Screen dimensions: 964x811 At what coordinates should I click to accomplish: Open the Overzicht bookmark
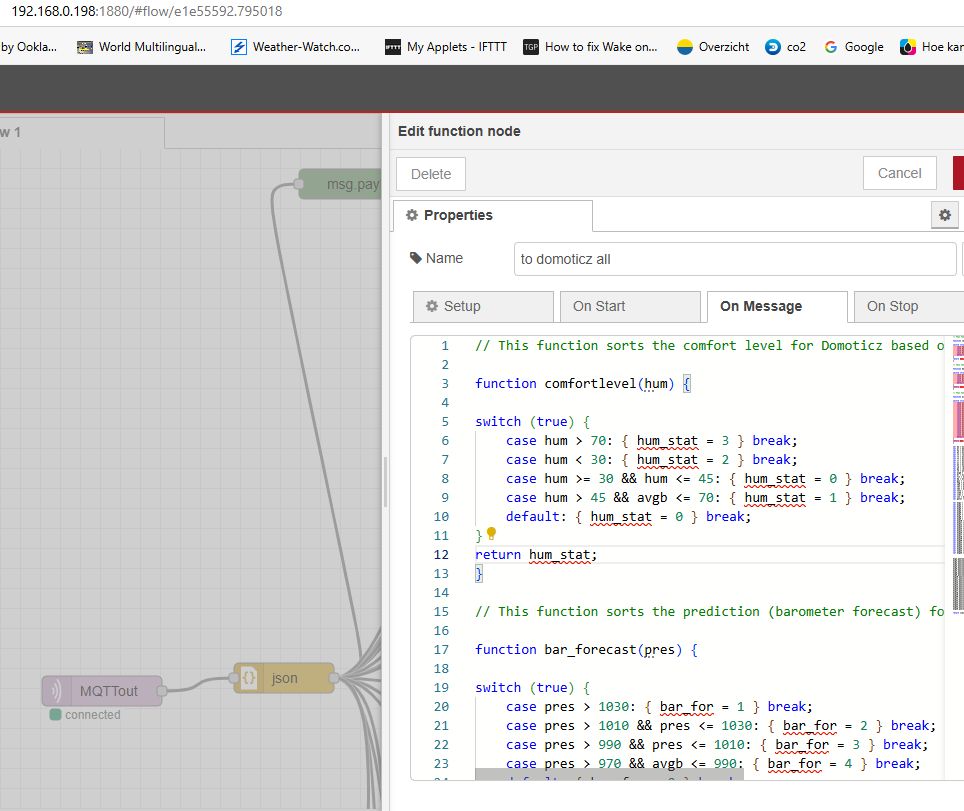(713, 47)
